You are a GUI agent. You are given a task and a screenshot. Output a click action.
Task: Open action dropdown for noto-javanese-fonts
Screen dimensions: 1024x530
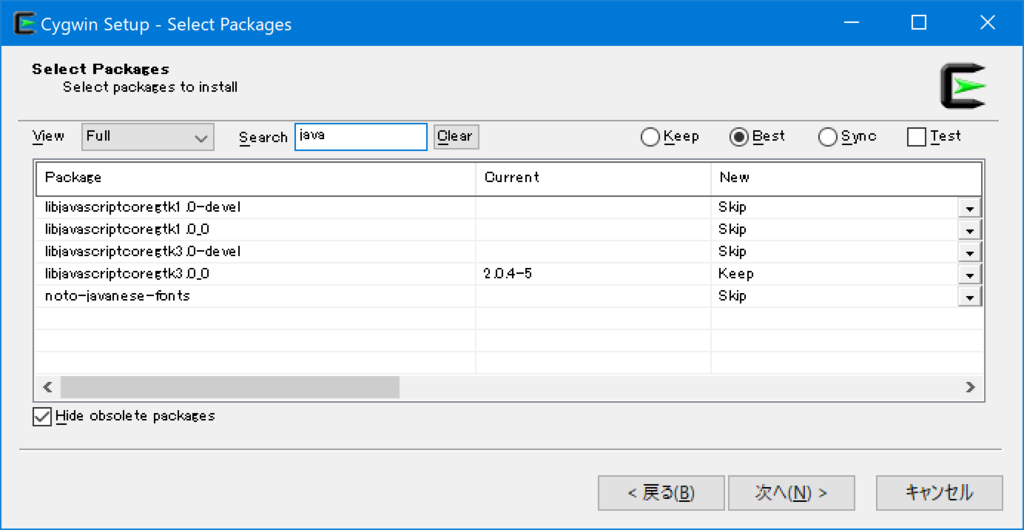(970, 296)
